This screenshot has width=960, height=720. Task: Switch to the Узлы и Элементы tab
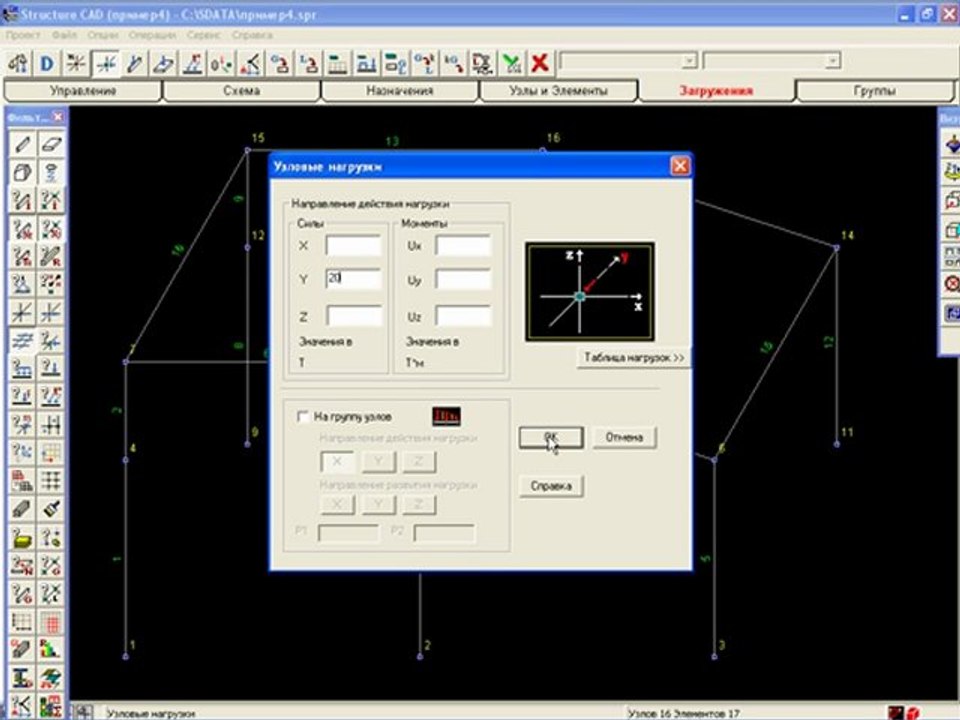558,91
